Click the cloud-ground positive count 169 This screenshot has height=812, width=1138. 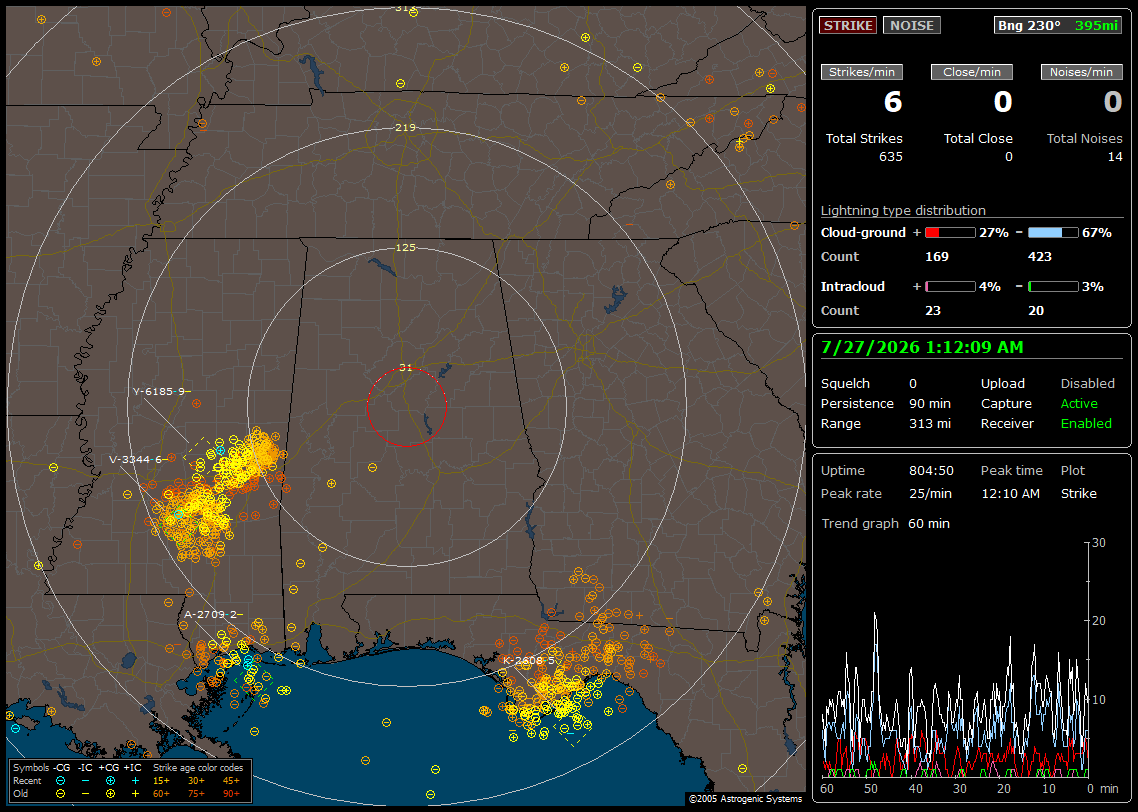[936, 256]
